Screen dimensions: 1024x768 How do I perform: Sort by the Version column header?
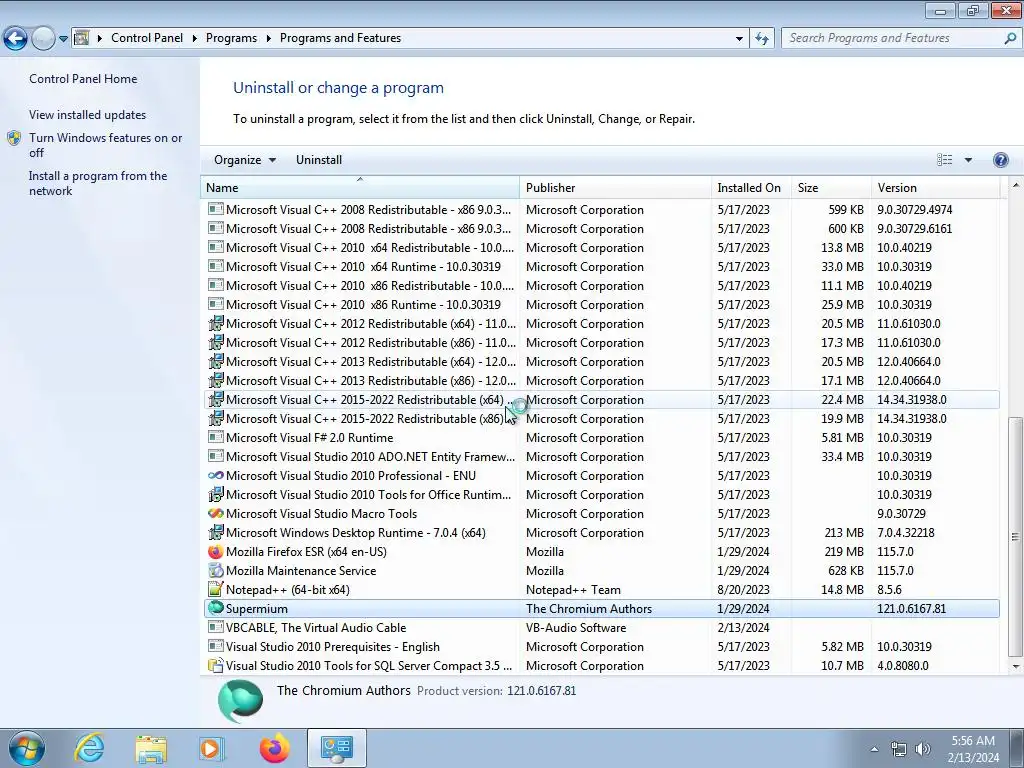935,188
